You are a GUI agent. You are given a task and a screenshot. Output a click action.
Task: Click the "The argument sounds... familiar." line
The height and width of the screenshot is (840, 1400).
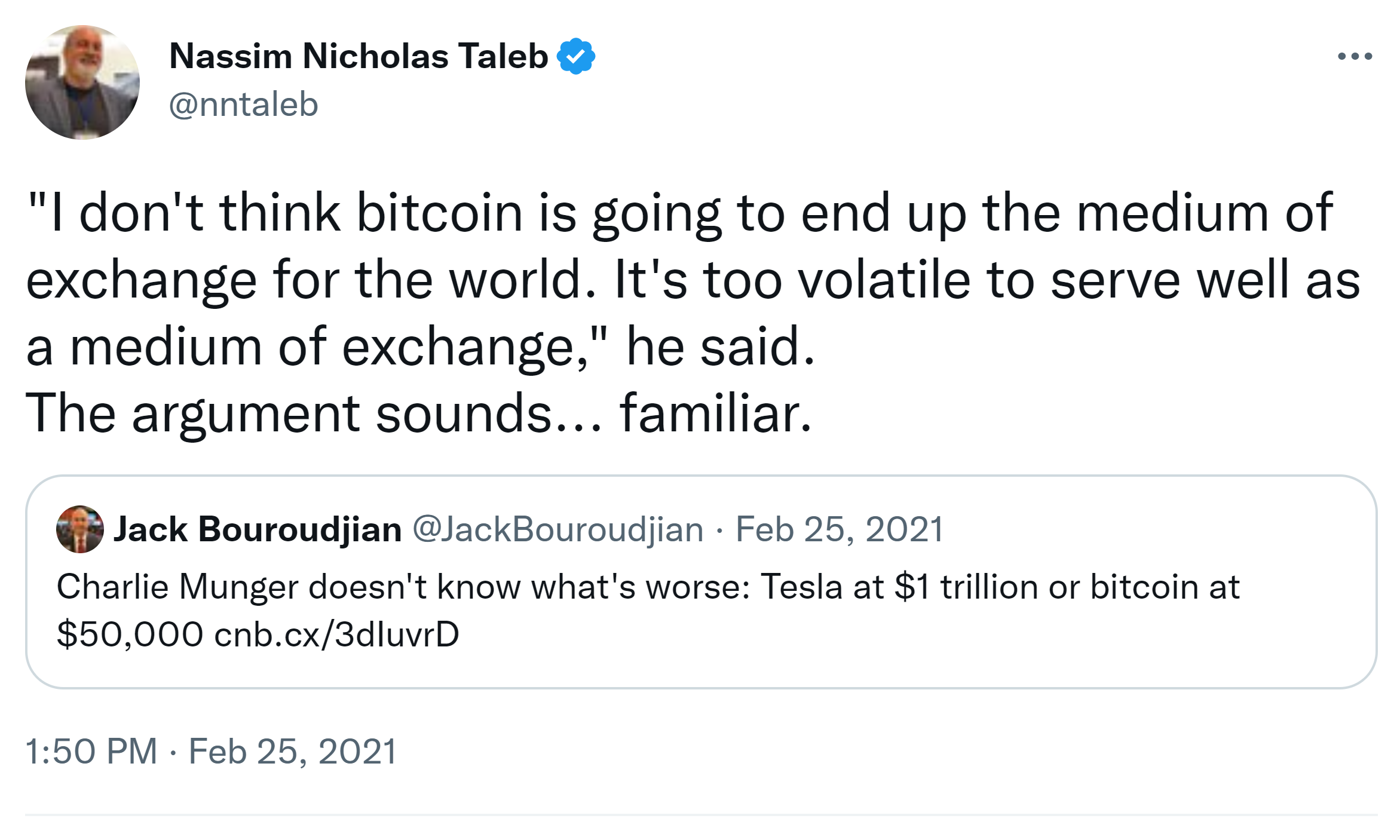click(x=418, y=413)
